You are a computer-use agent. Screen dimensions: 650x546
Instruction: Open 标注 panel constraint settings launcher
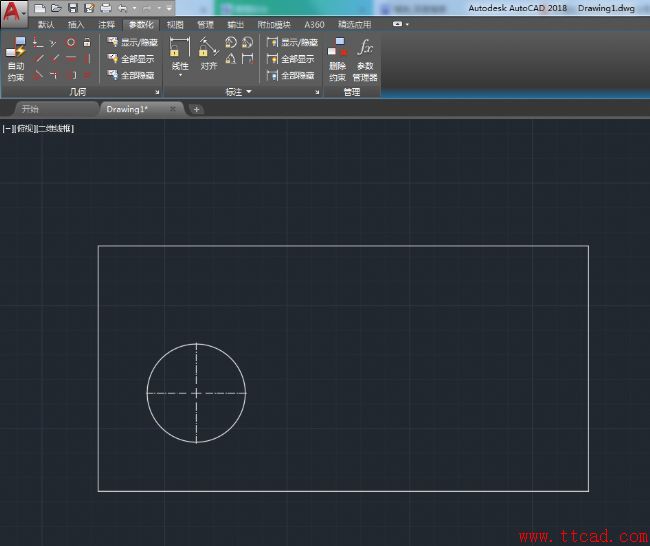(x=317, y=92)
